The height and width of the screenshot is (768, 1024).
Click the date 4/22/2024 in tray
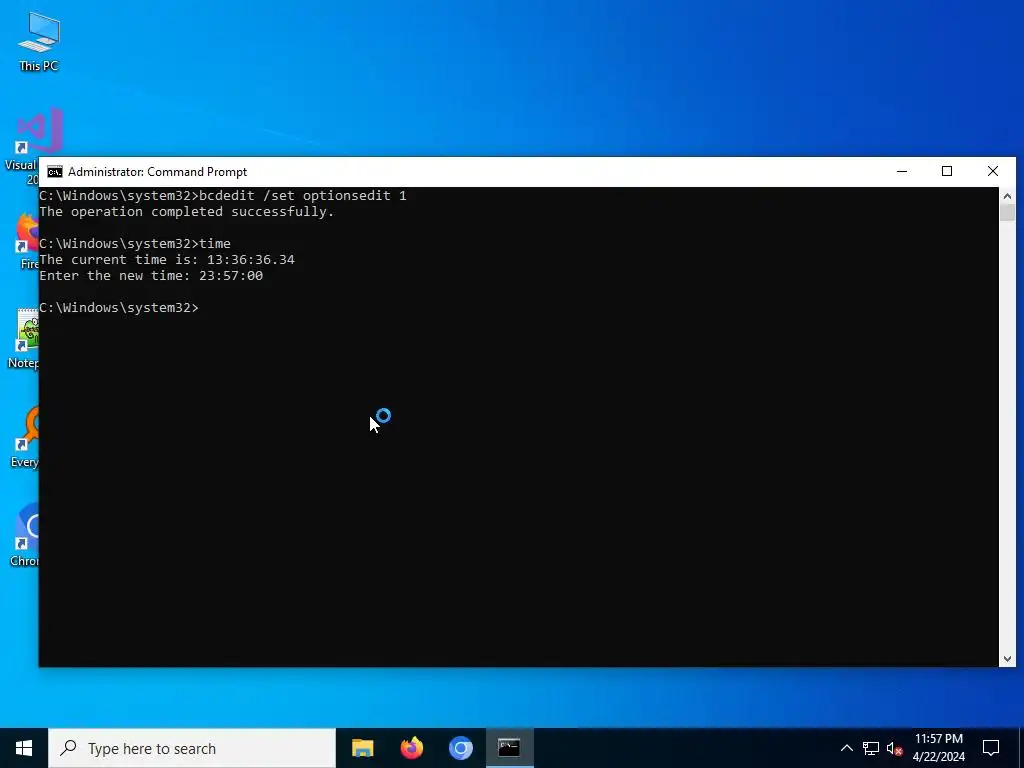point(938,757)
